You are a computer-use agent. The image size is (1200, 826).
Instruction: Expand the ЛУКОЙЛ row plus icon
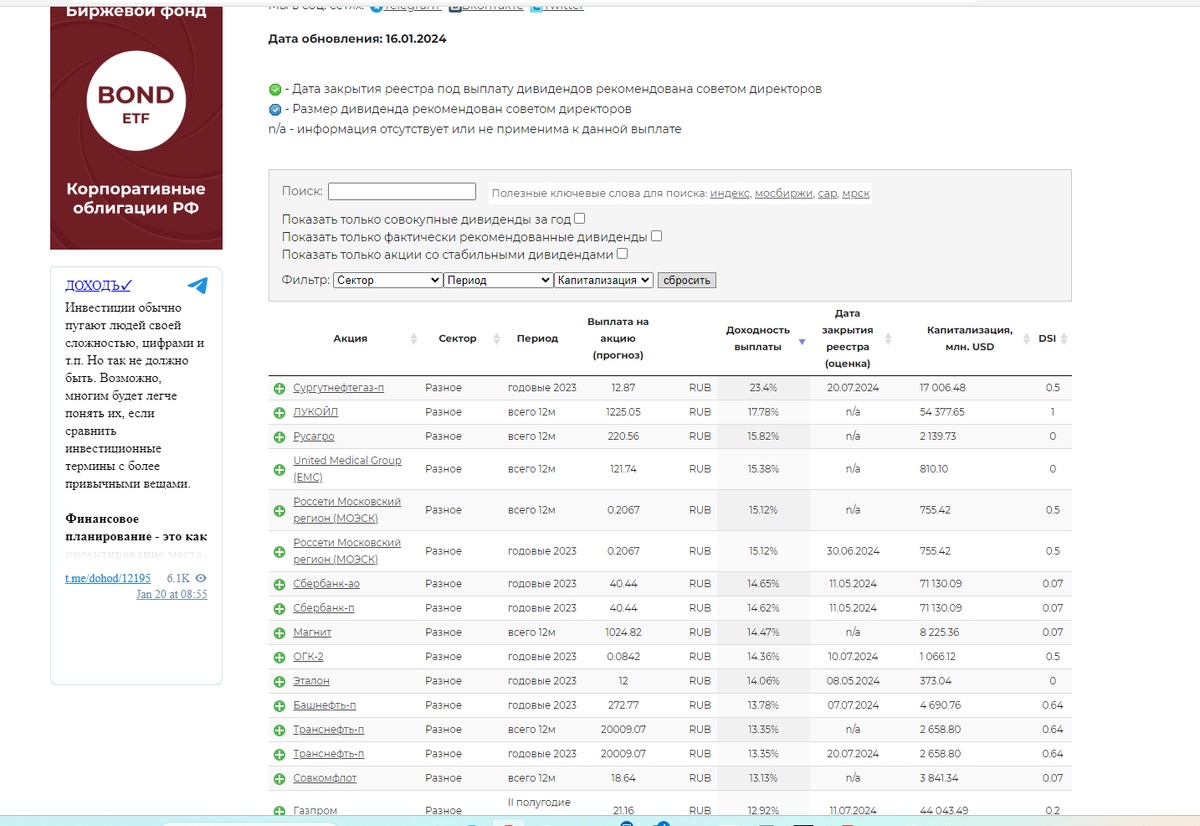(280, 412)
